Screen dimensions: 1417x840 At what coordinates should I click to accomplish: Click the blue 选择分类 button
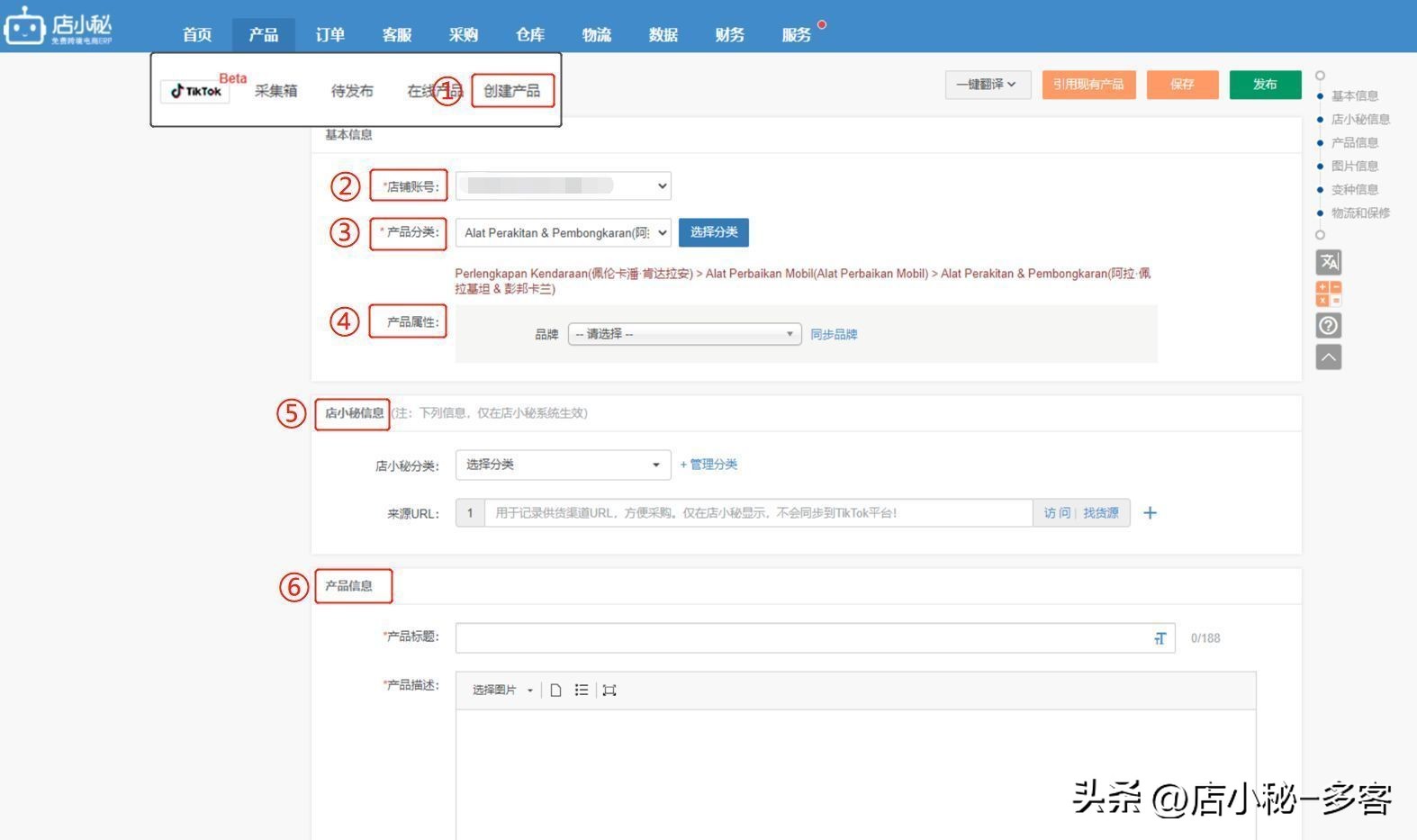click(714, 232)
